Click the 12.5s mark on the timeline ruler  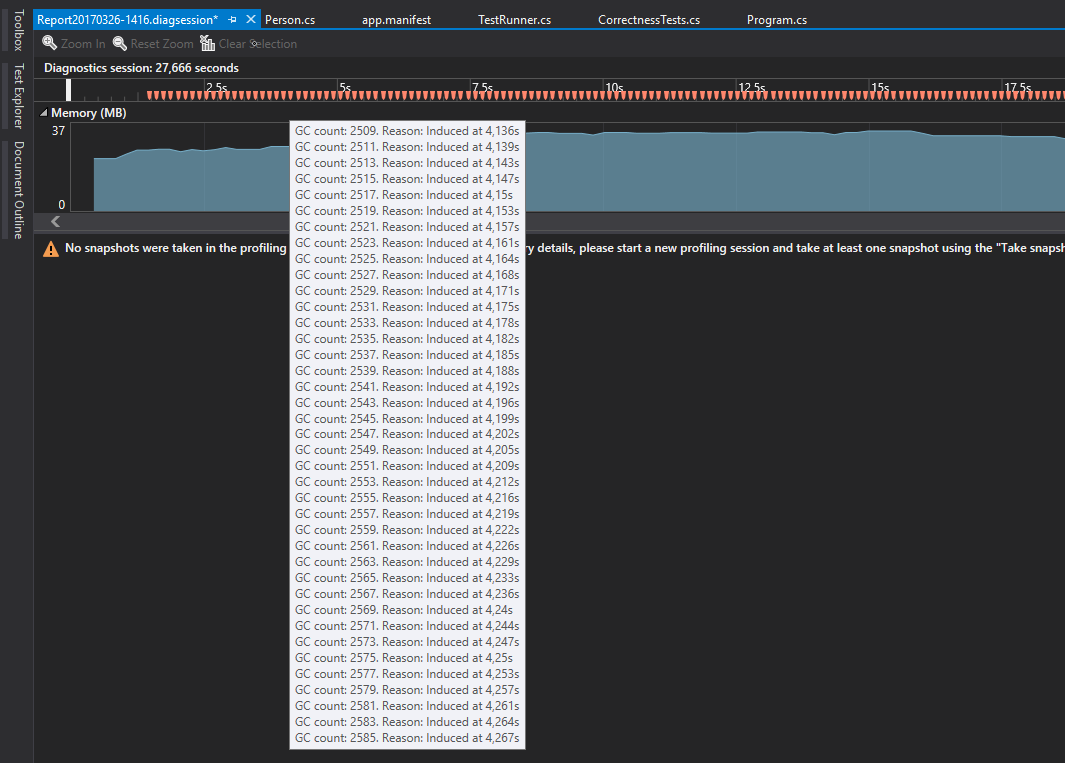pyautogui.click(x=752, y=87)
